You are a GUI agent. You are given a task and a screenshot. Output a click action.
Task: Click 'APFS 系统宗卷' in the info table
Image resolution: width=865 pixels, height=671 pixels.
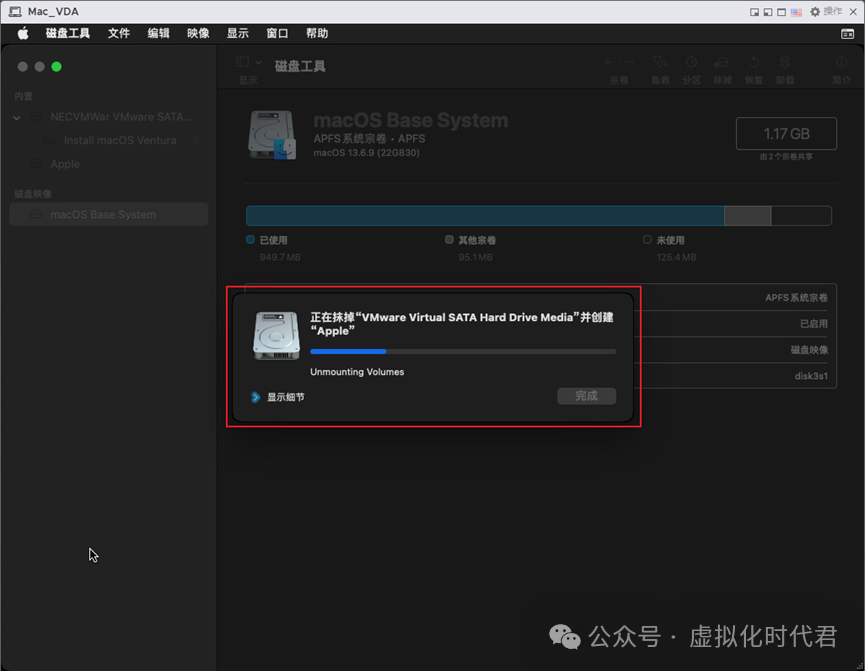[x=796, y=298]
